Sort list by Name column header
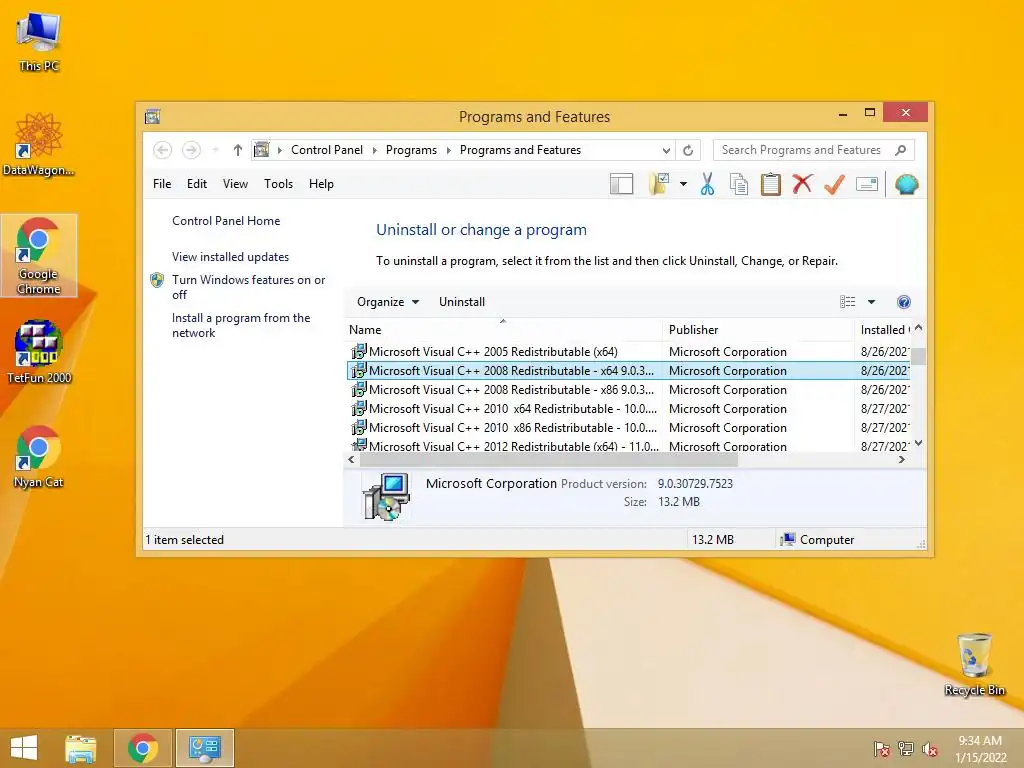Screen dimensions: 1024x768 [503, 330]
